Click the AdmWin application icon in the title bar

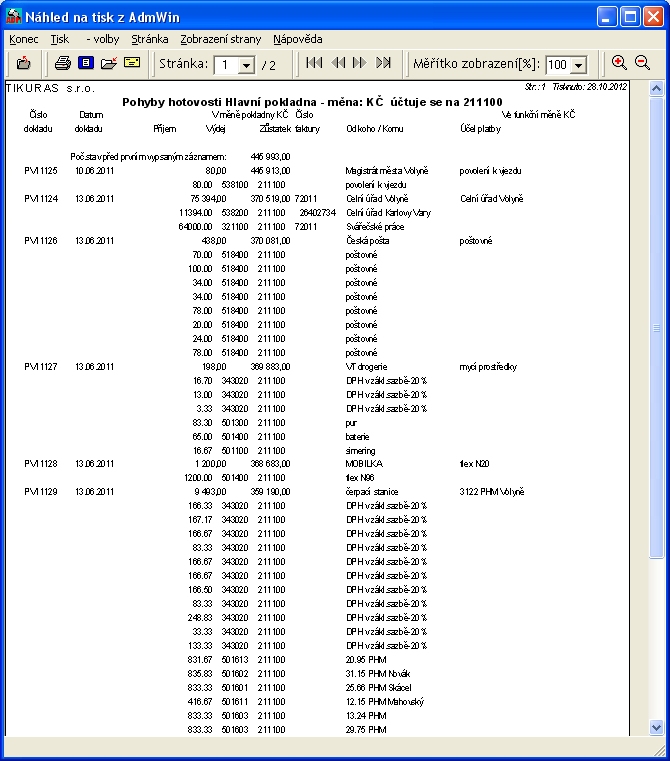[14, 17]
